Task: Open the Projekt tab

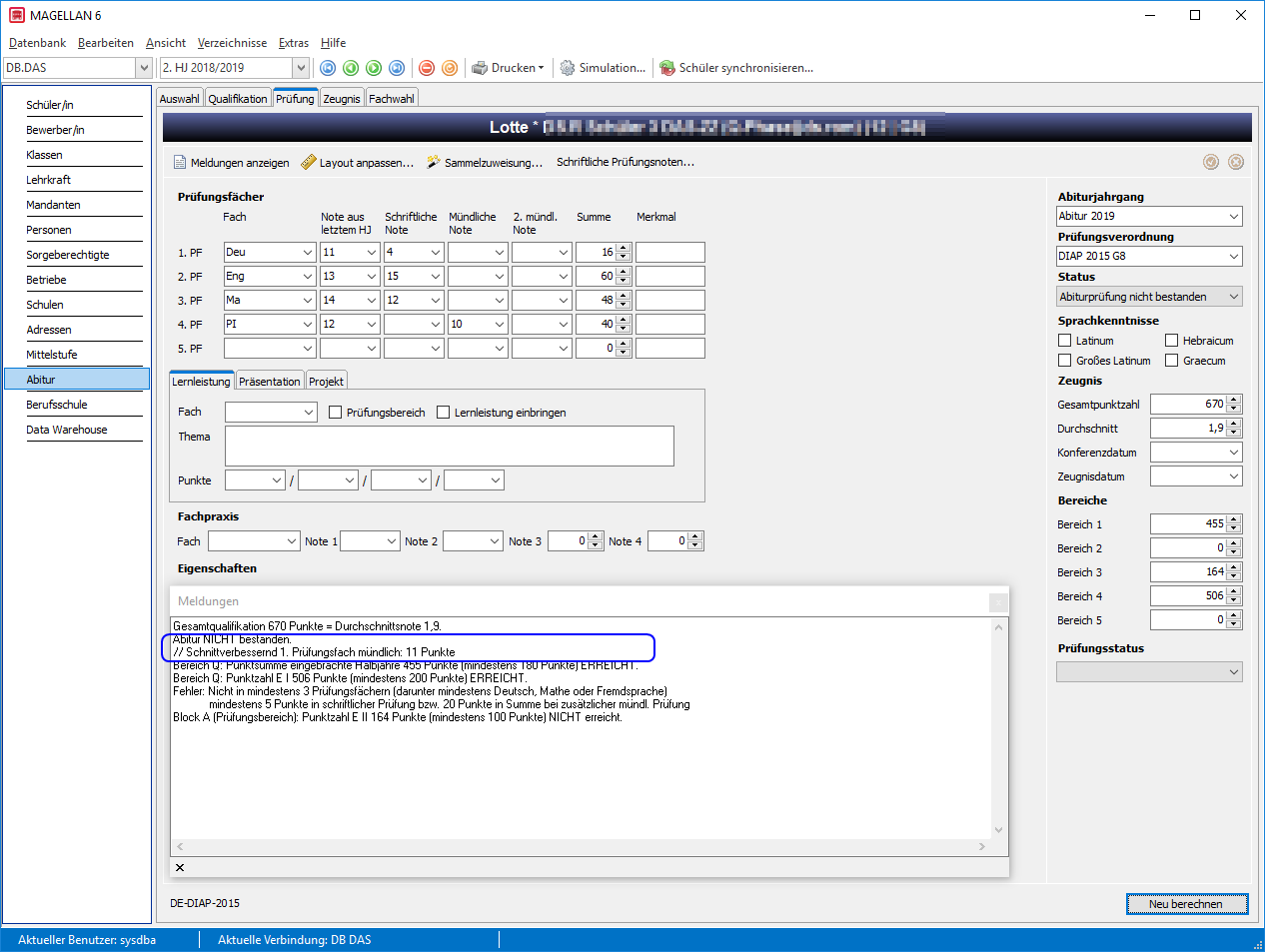Action: 326,382
